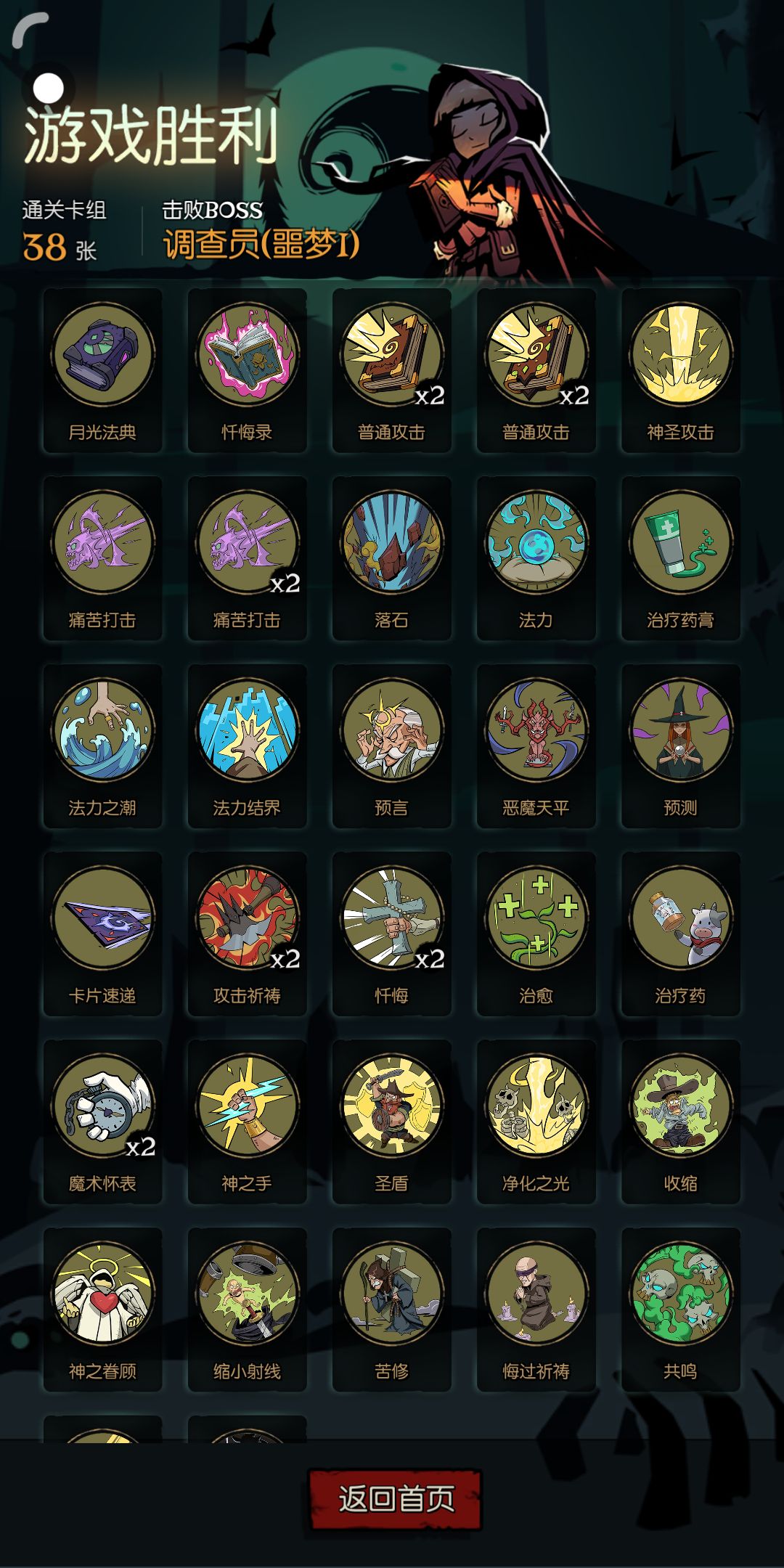Open the 治愈 green plant card

[x=536, y=934]
